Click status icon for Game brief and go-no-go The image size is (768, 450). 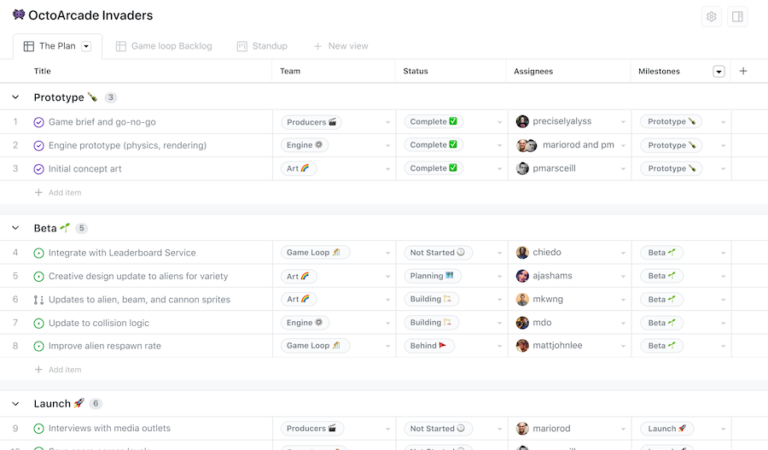pos(39,122)
